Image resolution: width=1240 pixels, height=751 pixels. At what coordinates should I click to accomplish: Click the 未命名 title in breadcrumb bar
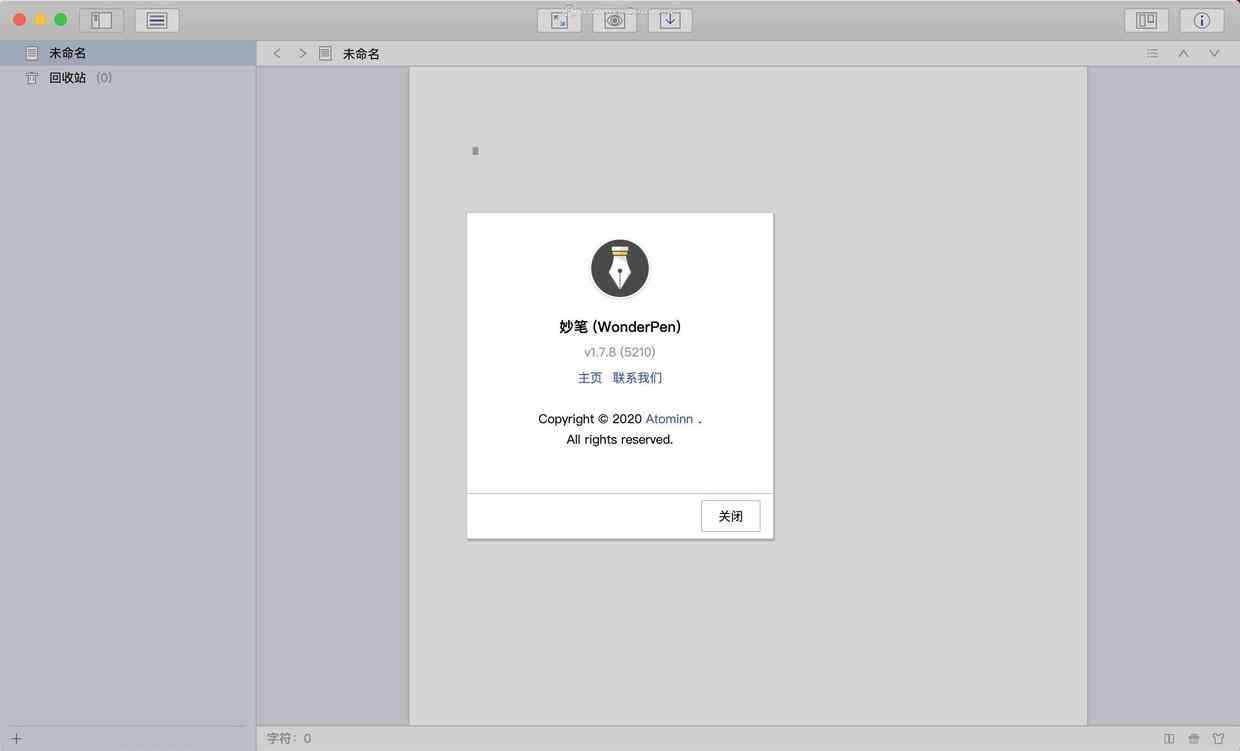pyautogui.click(x=361, y=54)
